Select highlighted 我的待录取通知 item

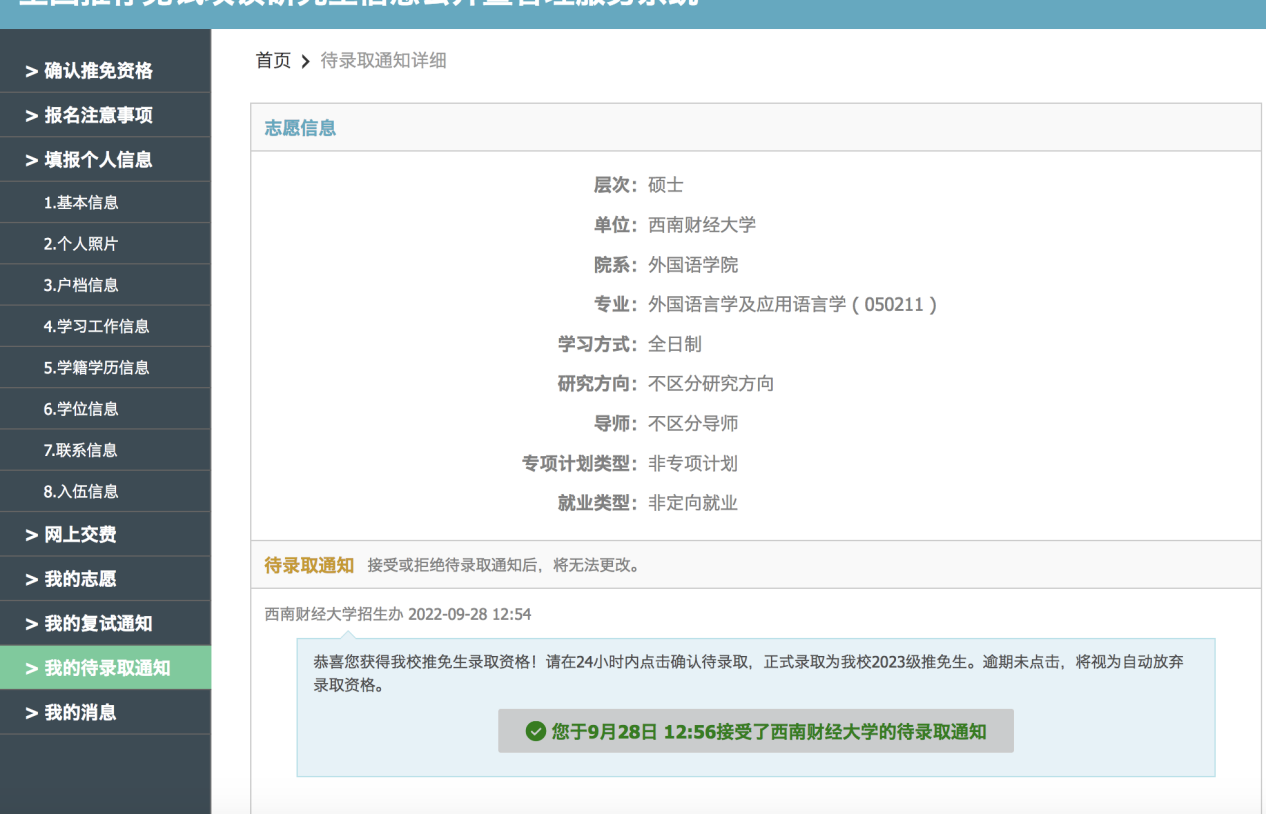click(x=106, y=668)
